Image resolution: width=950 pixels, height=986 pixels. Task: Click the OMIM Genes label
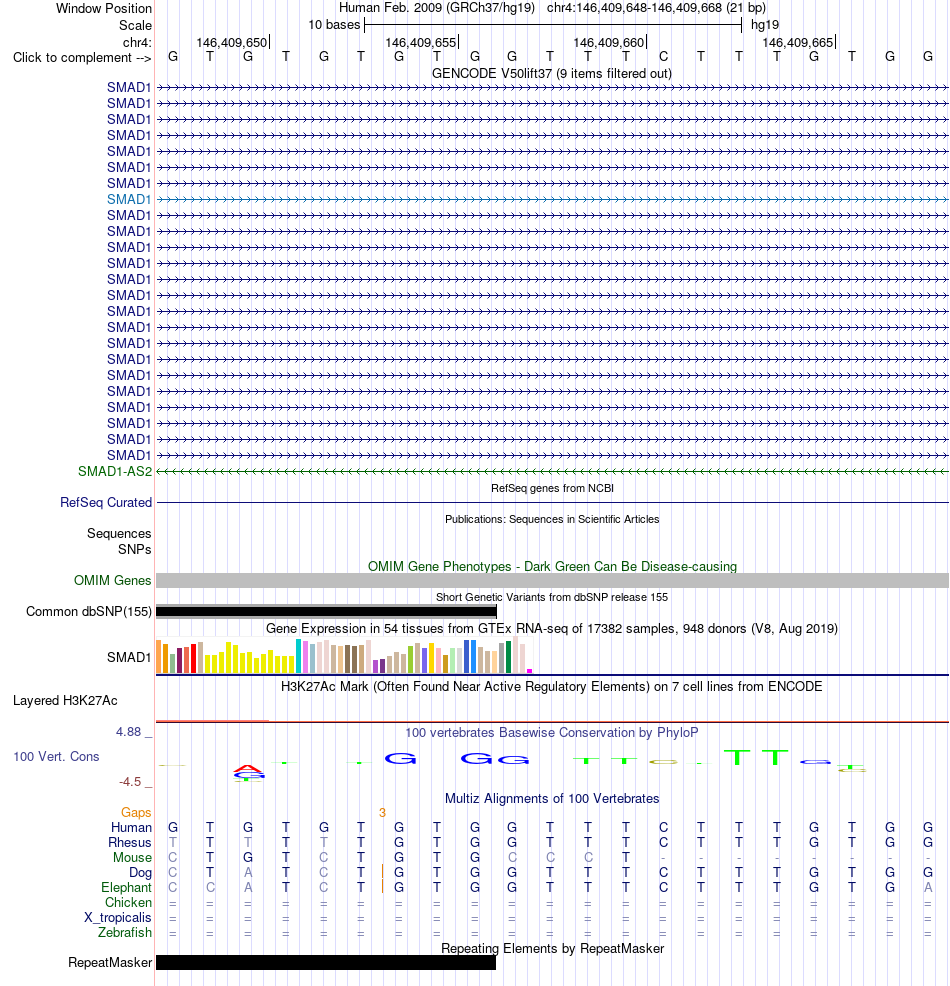click(113, 580)
